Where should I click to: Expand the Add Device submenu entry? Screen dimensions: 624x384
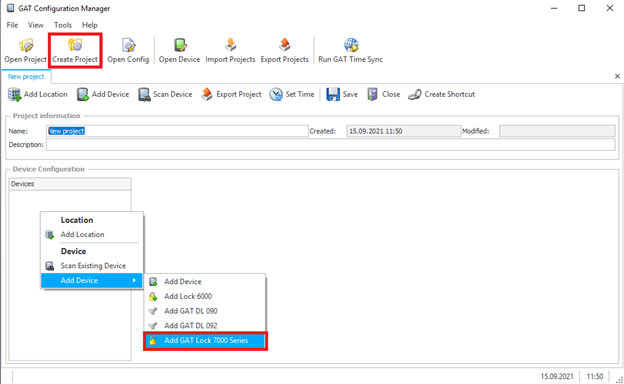92,281
